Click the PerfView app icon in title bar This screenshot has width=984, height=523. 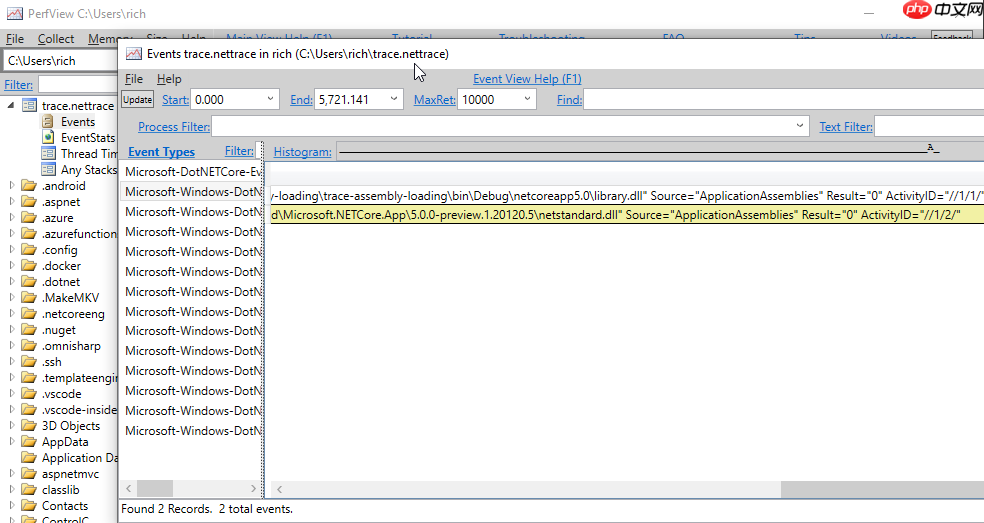(x=14, y=13)
